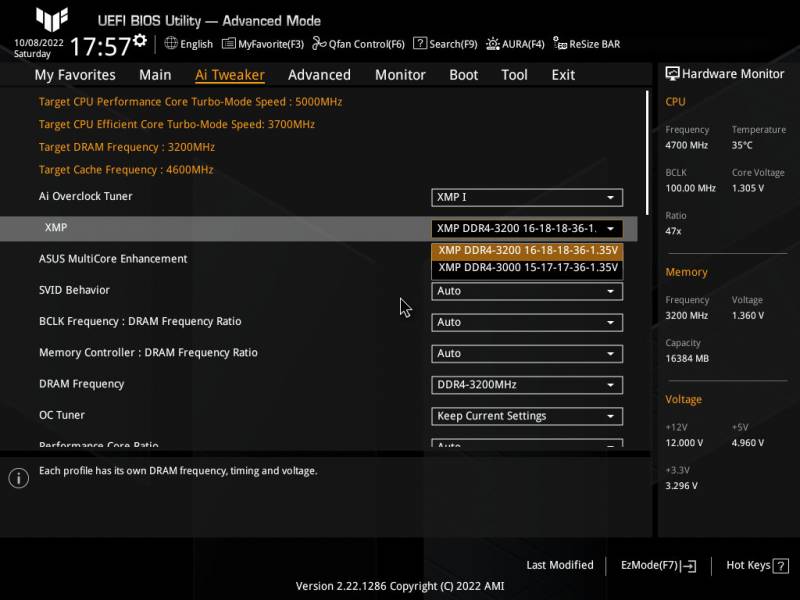This screenshot has height=600, width=800.
Task: Click the ReSize BAR icon
Action: pyautogui.click(x=560, y=43)
